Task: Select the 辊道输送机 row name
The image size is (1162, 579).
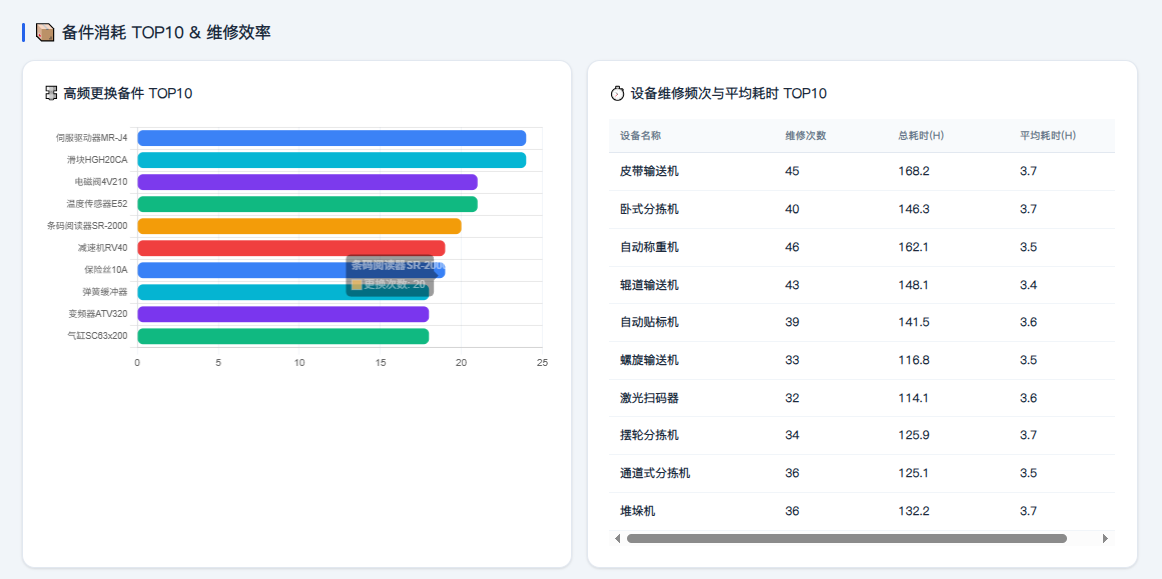Action: [649, 285]
